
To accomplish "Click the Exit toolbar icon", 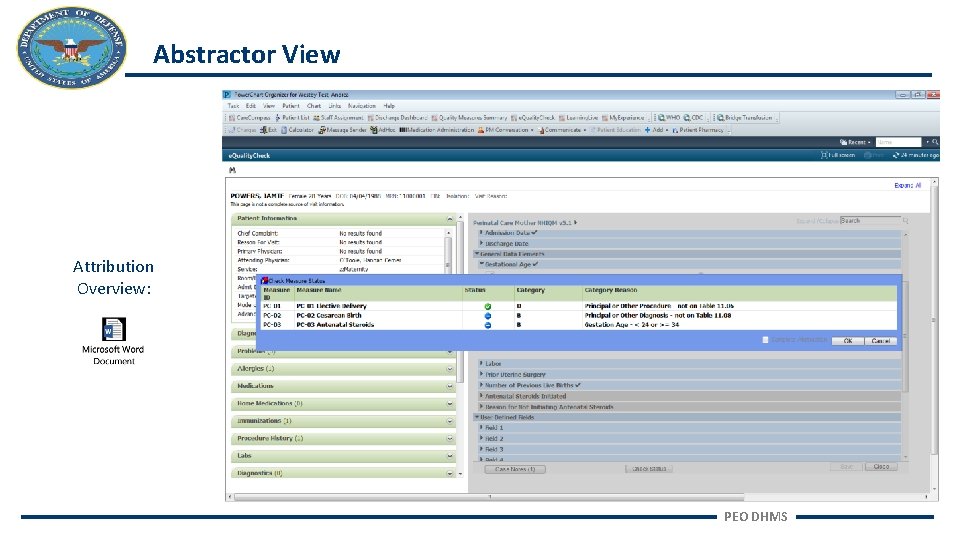I will (x=269, y=130).
